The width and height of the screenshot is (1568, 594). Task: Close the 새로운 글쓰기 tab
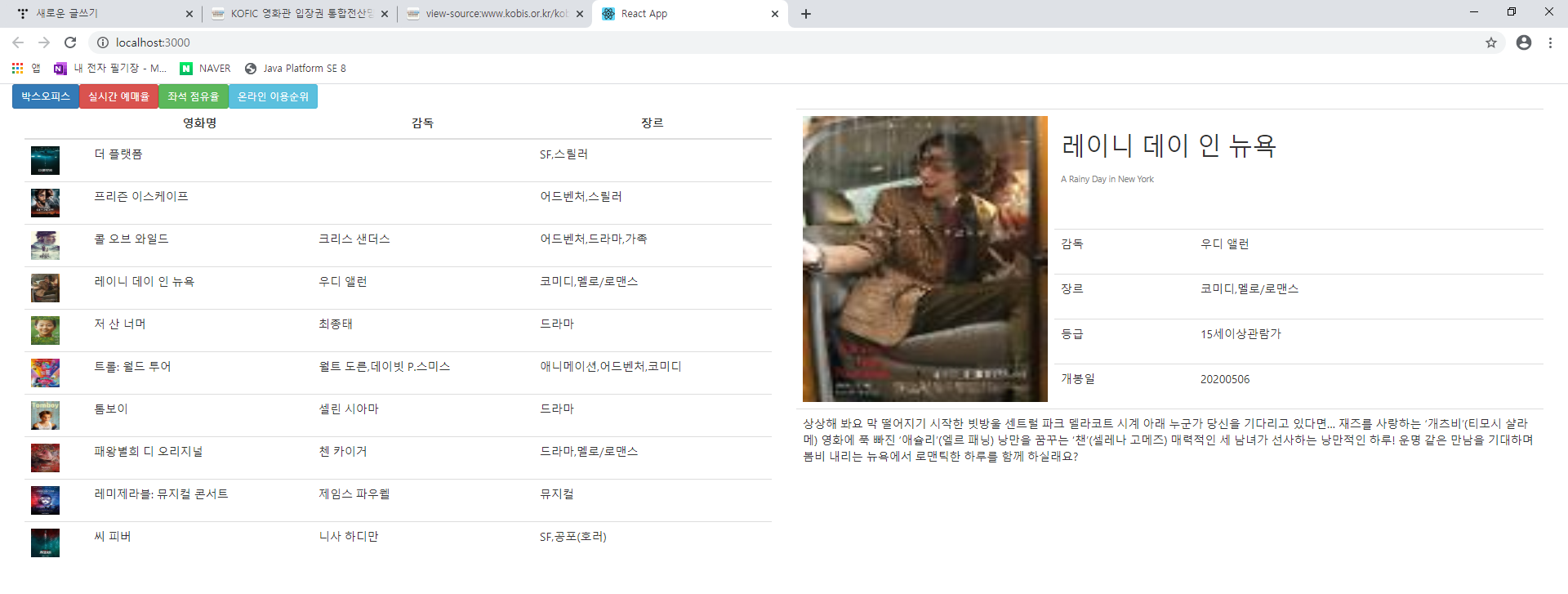[189, 14]
